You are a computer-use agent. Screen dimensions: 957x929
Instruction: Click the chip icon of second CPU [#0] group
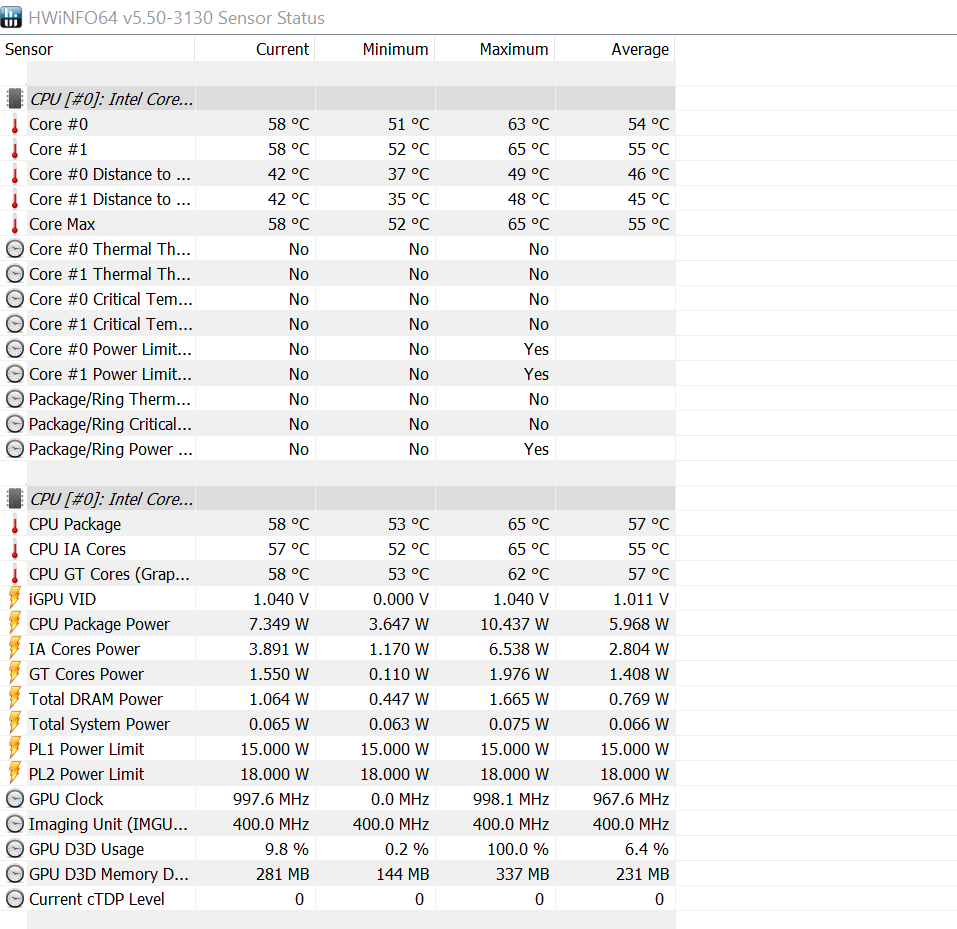point(15,499)
